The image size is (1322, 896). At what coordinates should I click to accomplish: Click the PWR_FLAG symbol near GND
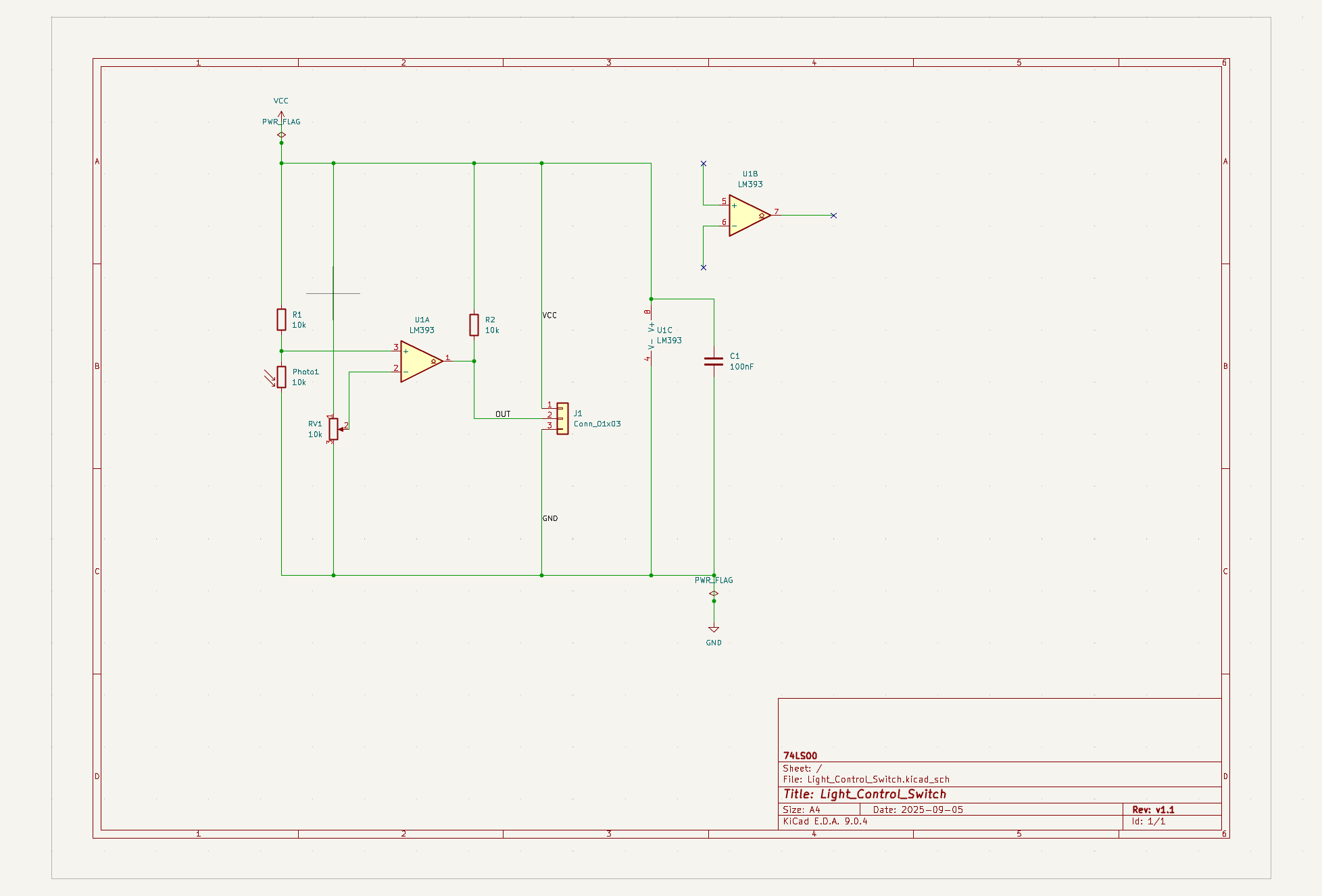(x=714, y=593)
